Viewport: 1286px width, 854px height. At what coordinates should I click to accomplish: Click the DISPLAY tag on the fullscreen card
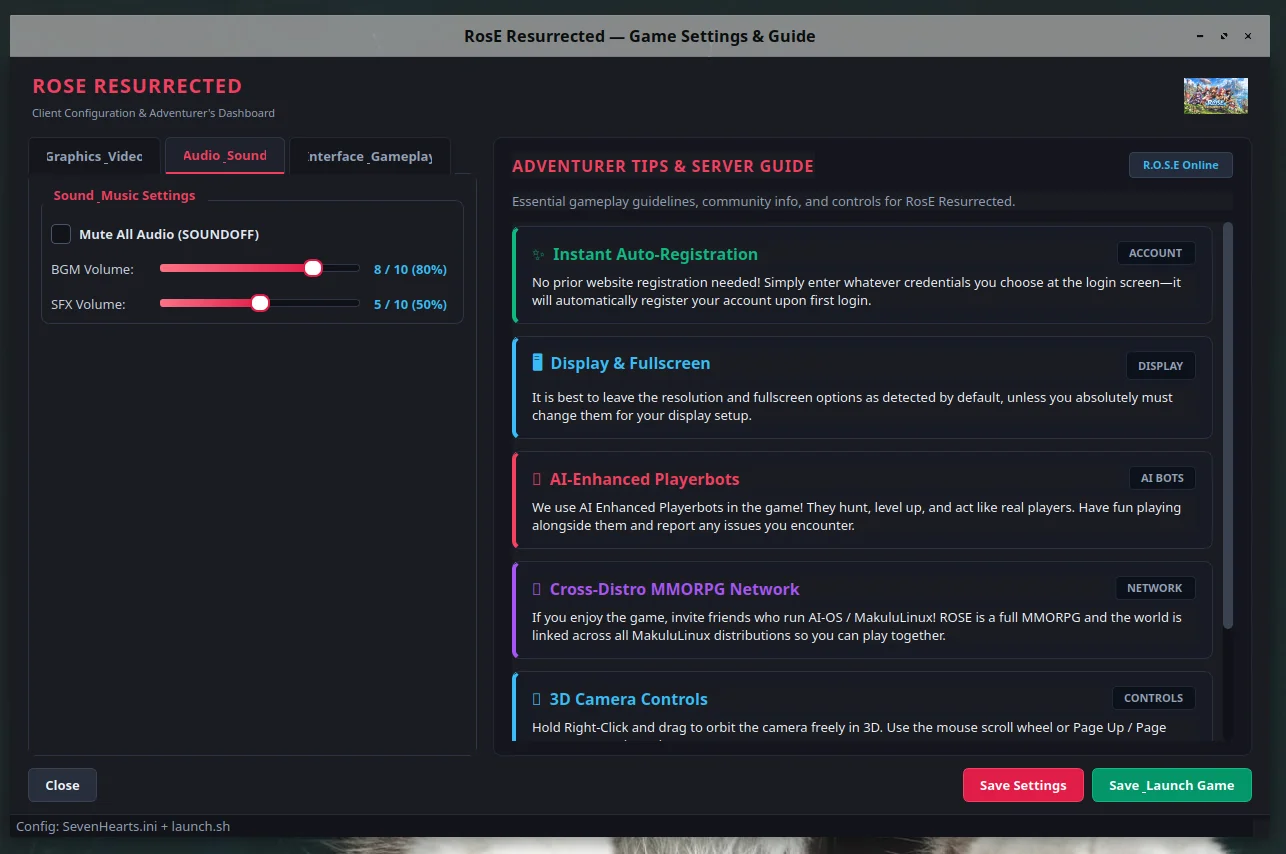point(1161,366)
